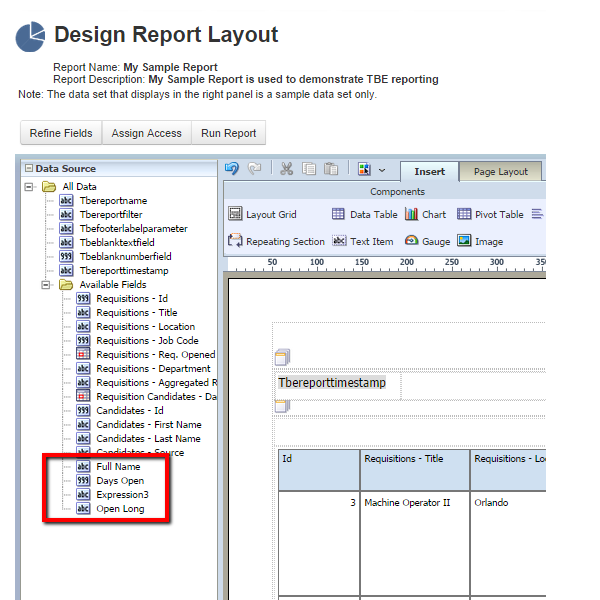The image size is (600, 600).
Task: Click the Id column header
Action: pyautogui.click(x=319, y=470)
